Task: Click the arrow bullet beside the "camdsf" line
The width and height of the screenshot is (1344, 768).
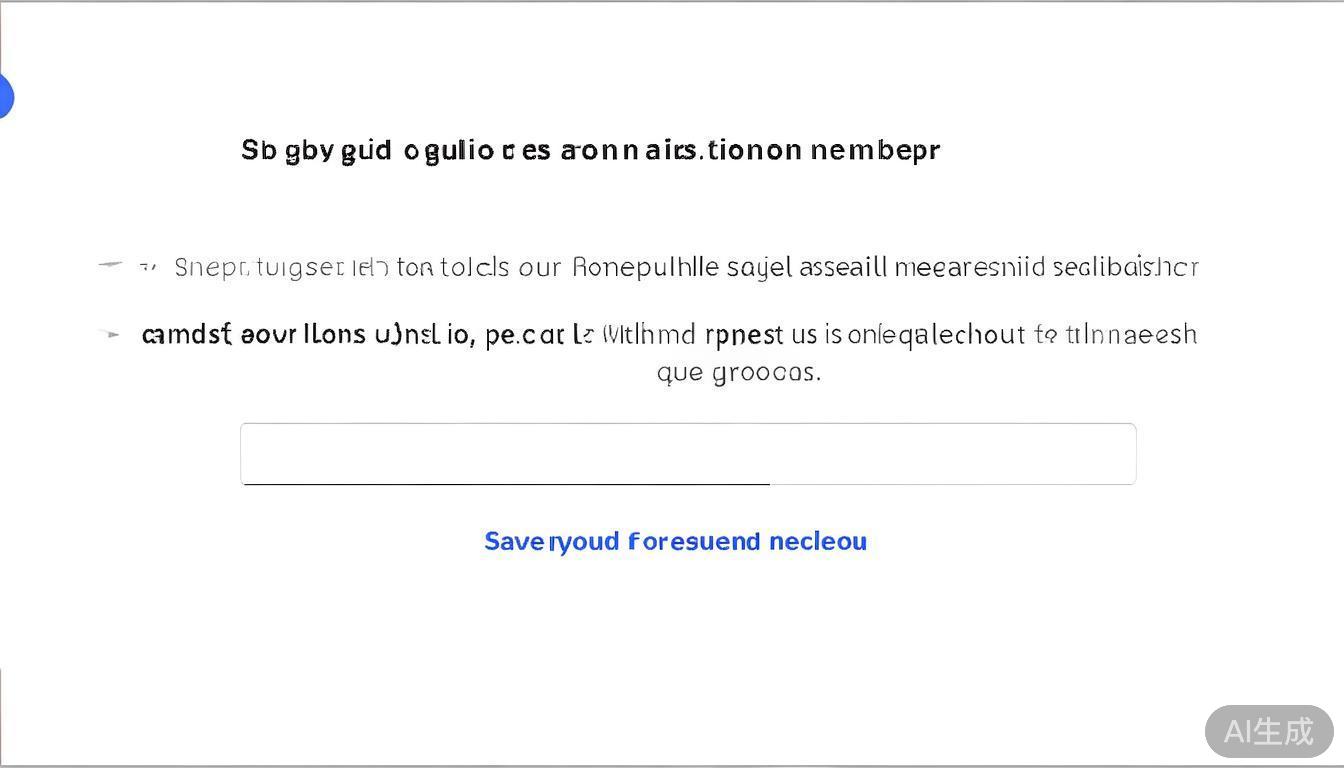Action: click(x=111, y=334)
